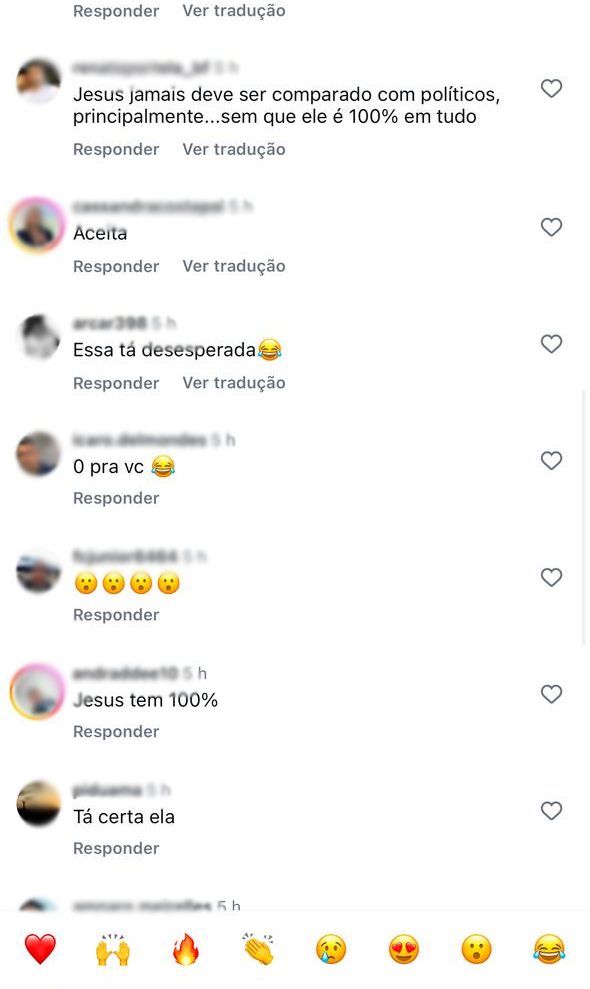This screenshot has width=590, height=989.
Task: View translation of the 'Aceita' comment
Action: click(234, 266)
